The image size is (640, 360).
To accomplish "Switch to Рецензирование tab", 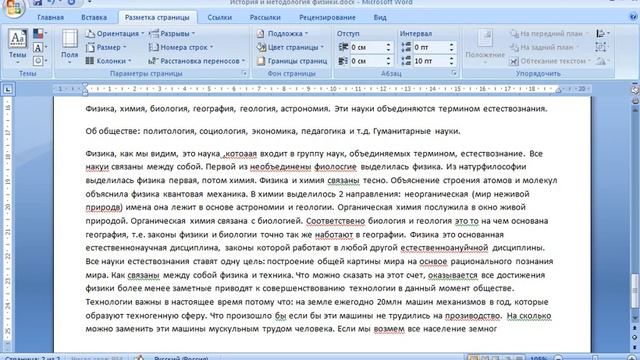I will pos(327,18).
